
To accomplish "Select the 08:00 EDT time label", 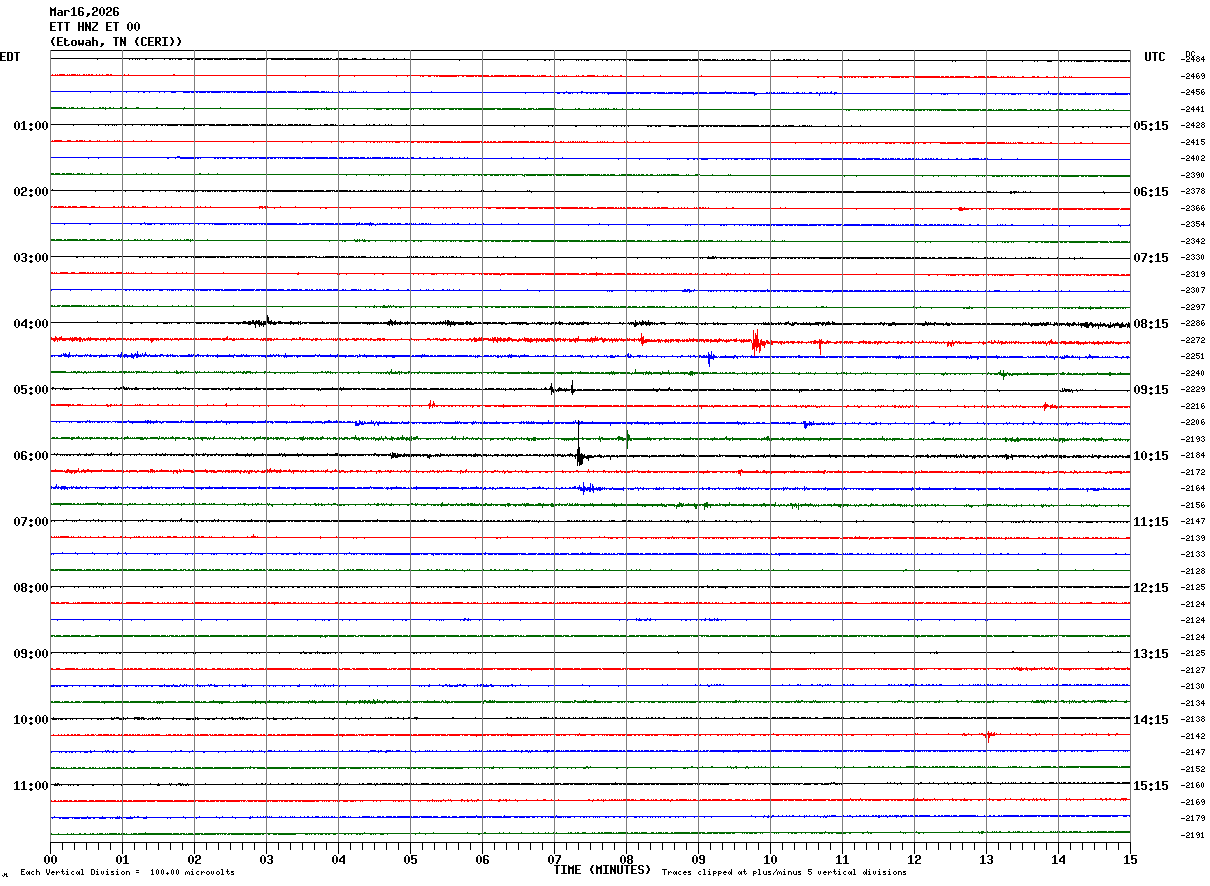I will (31, 588).
